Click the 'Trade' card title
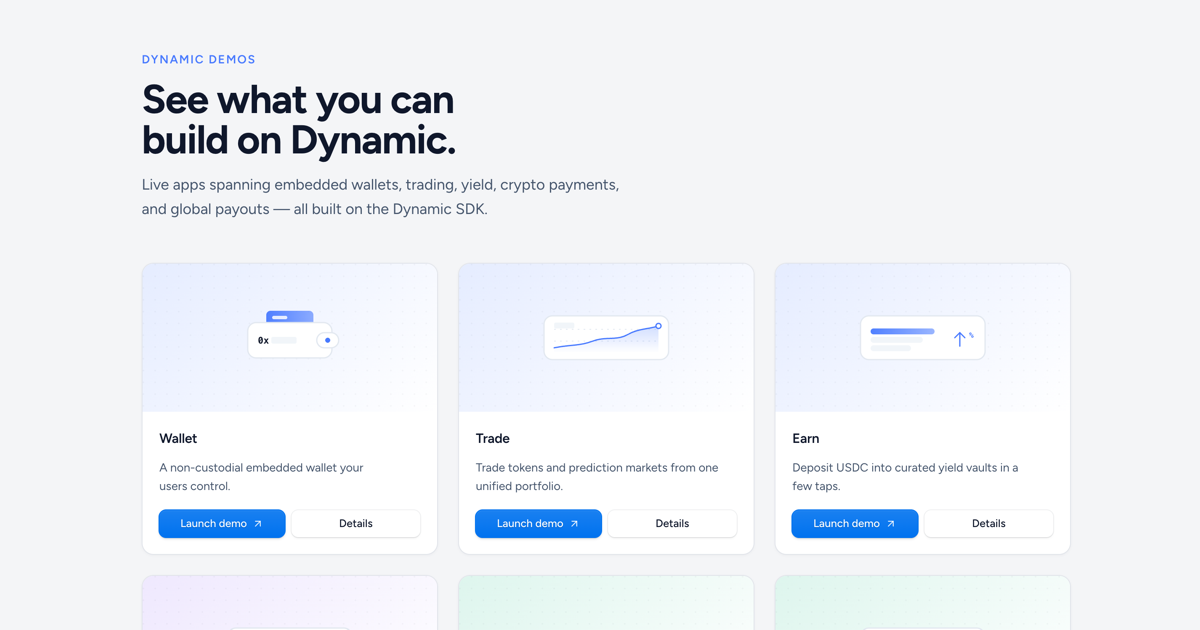This screenshot has height=630, width=1200. coord(493,438)
